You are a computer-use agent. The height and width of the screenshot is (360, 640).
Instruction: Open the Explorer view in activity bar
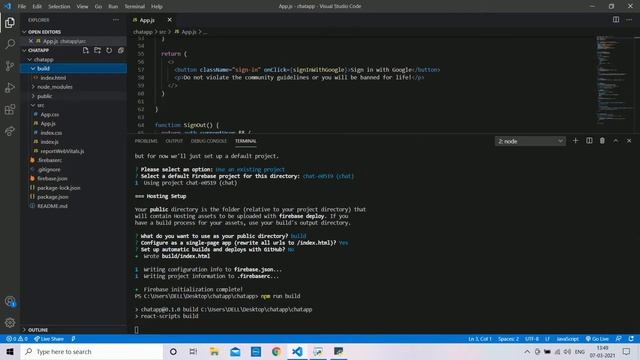point(10,22)
